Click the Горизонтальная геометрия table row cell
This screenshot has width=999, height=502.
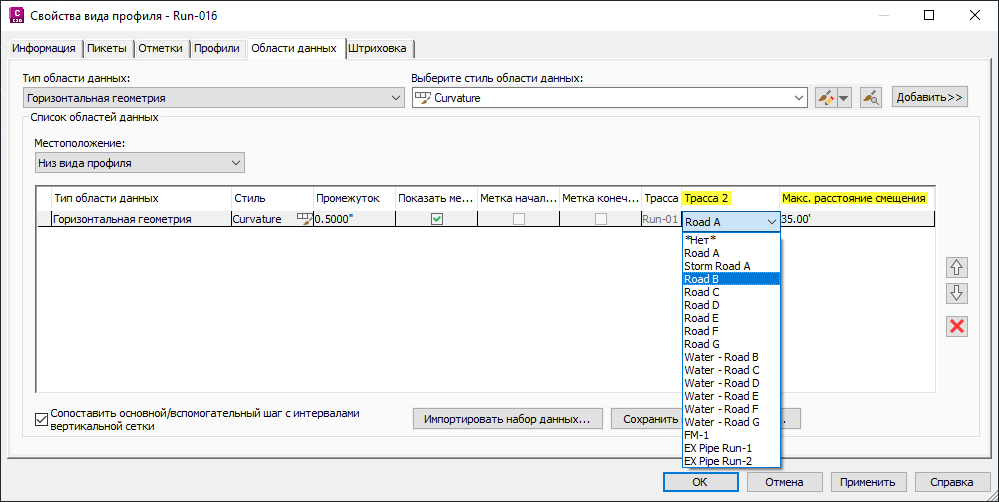141,219
